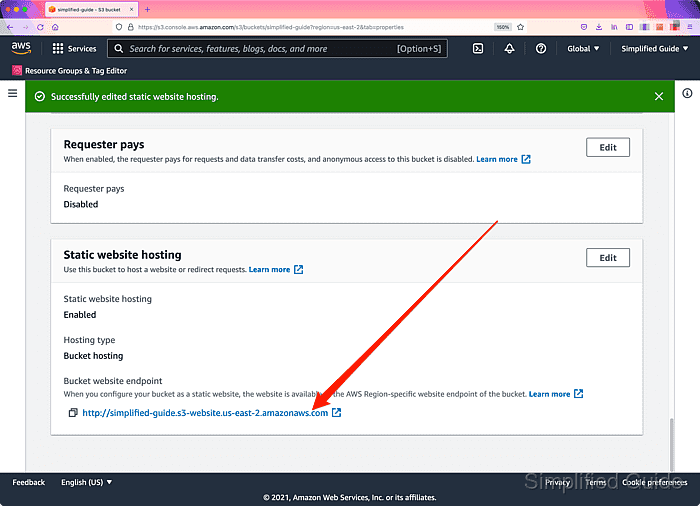Open Learn more for Static website hosting
The width and height of the screenshot is (700, 506).
[275, 269]
